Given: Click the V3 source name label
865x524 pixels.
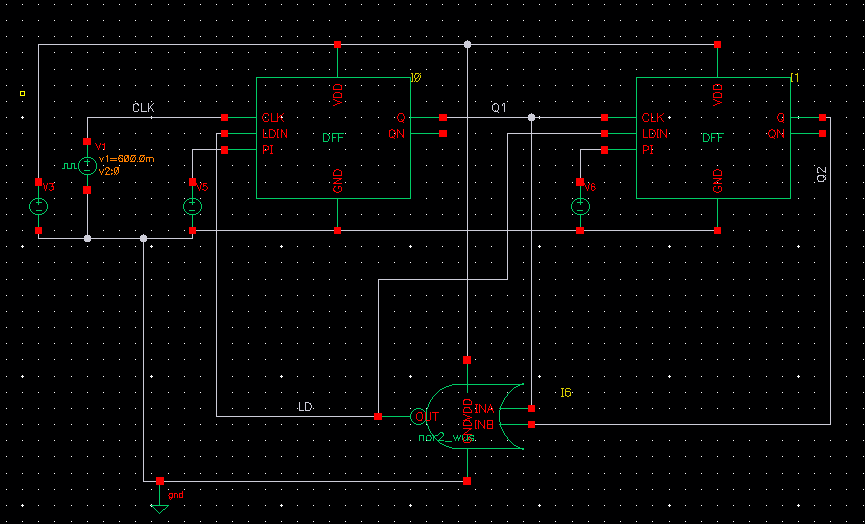Looking at the screenshot, I should [49, 187].
